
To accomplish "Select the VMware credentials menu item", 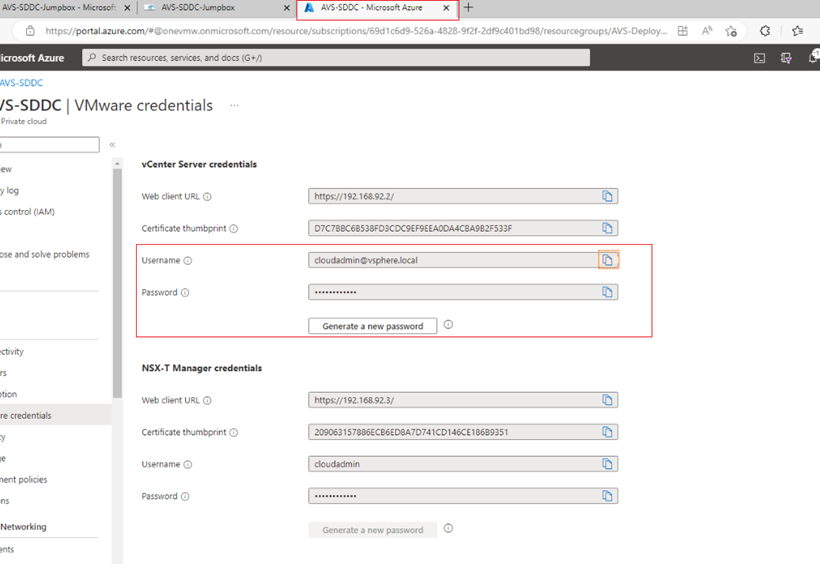I will [x=55, y=415].
